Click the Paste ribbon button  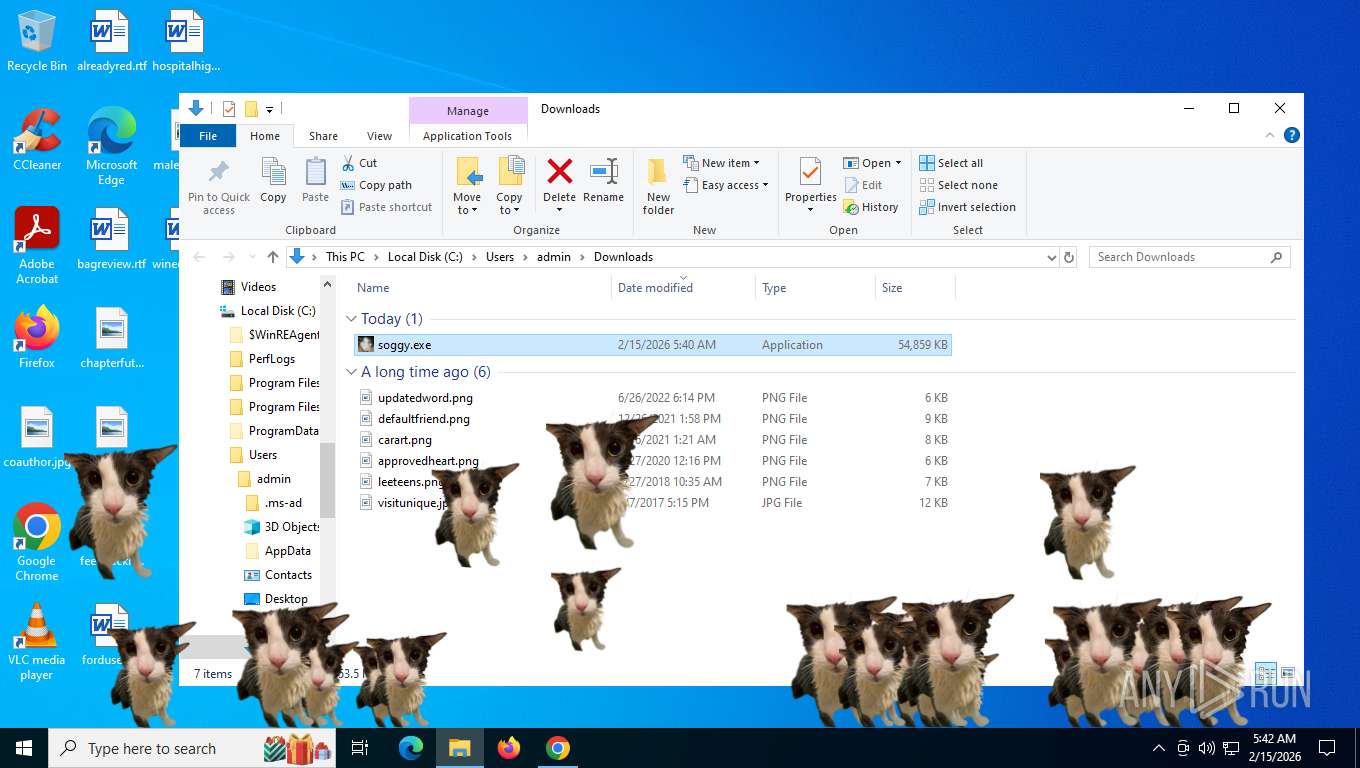[x=315, y=181]
